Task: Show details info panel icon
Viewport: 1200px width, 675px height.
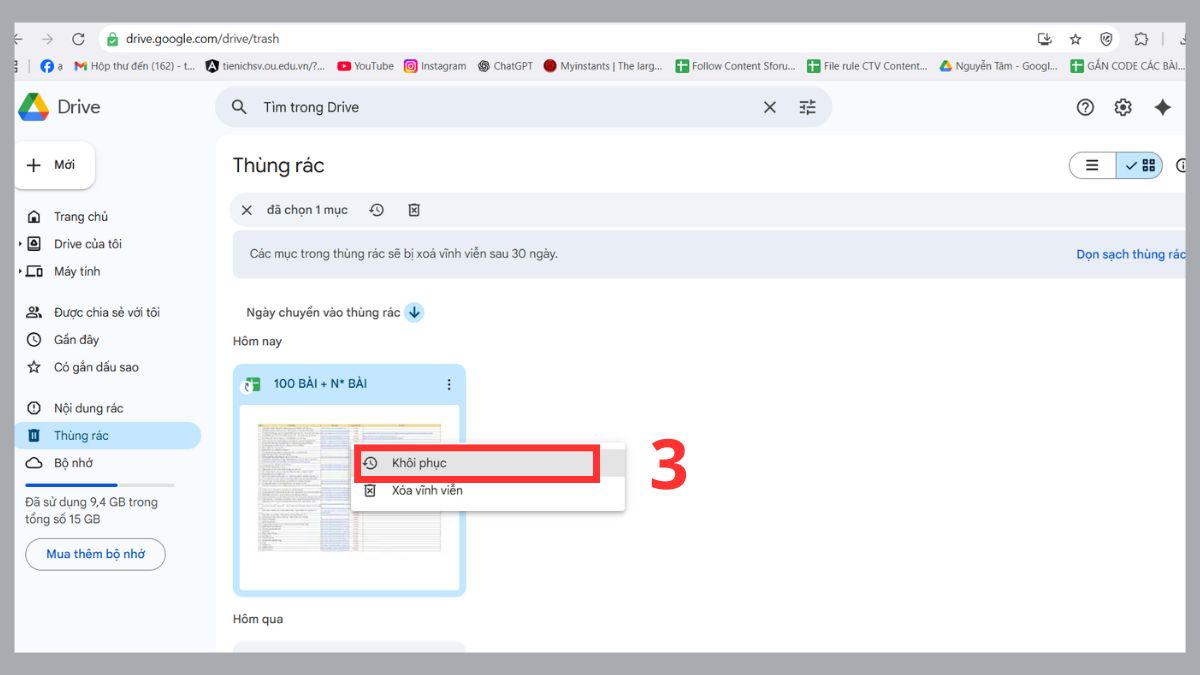Action: click(x=1182, y=166)
